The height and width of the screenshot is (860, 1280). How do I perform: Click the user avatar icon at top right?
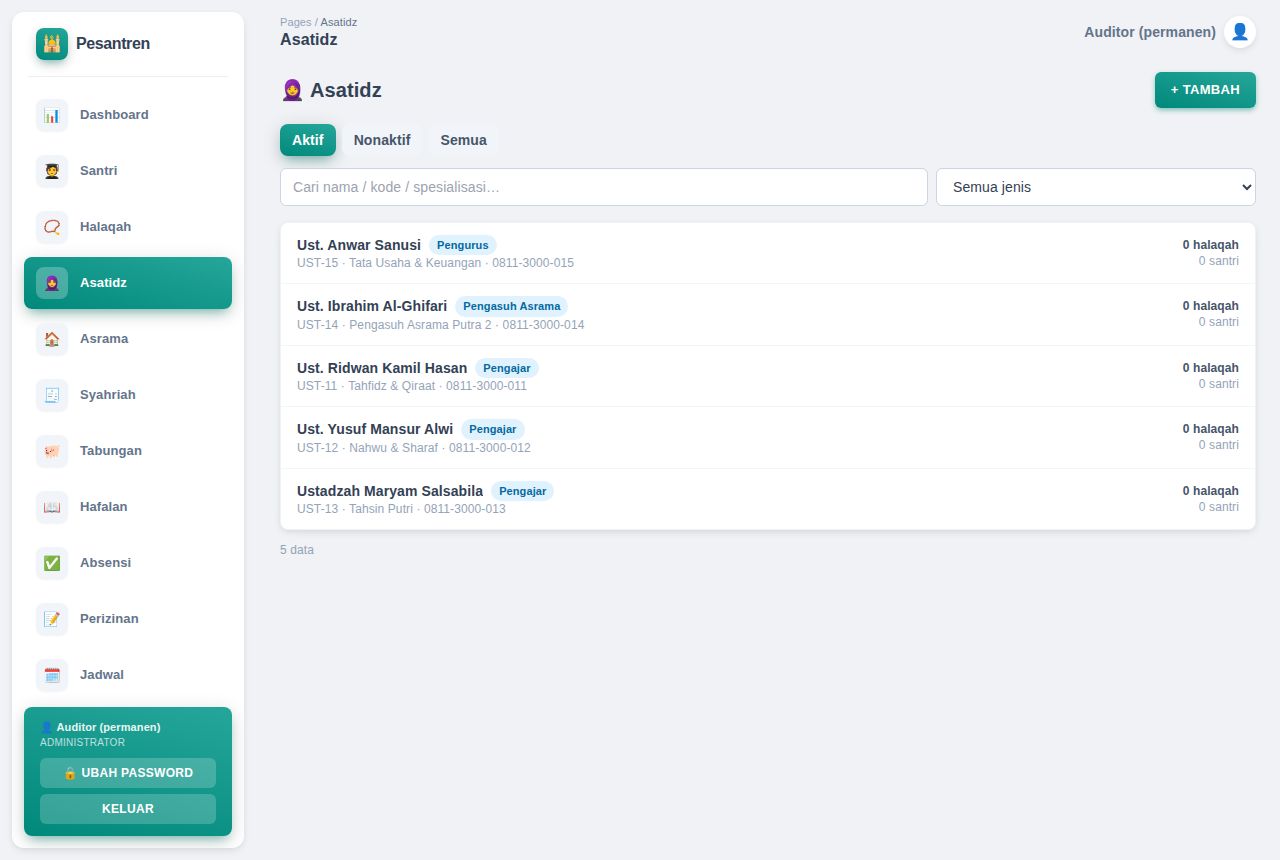point(1240,32)
